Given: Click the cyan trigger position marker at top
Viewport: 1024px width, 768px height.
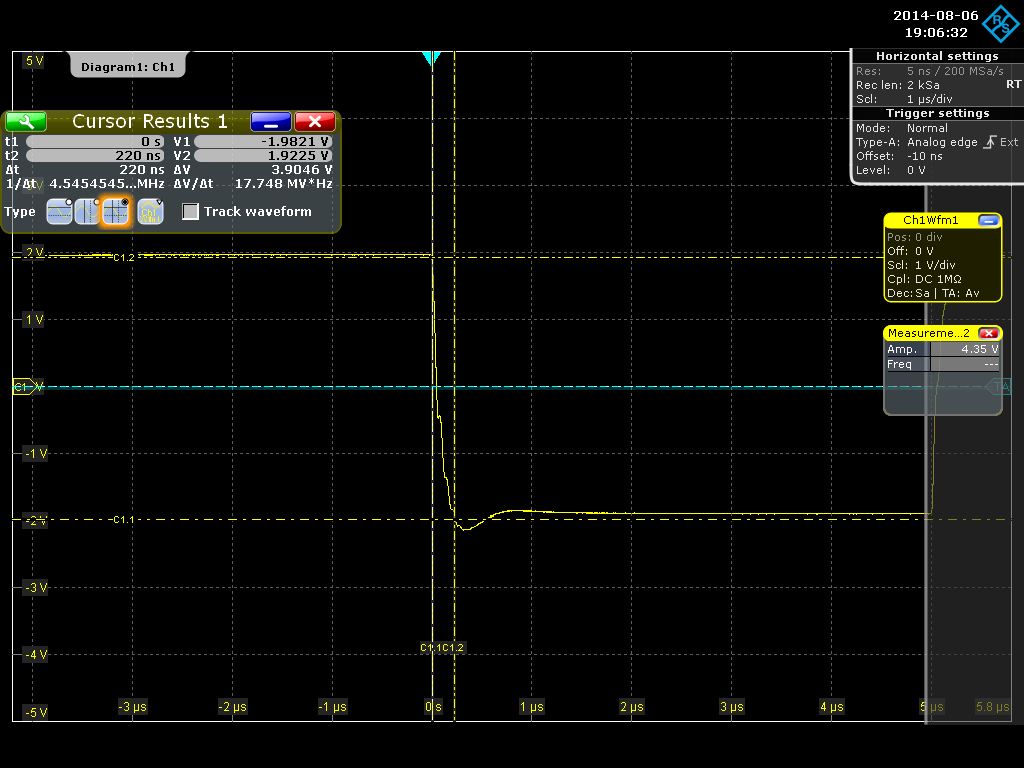Looking at the screenshot, I should tap(431, 59).
